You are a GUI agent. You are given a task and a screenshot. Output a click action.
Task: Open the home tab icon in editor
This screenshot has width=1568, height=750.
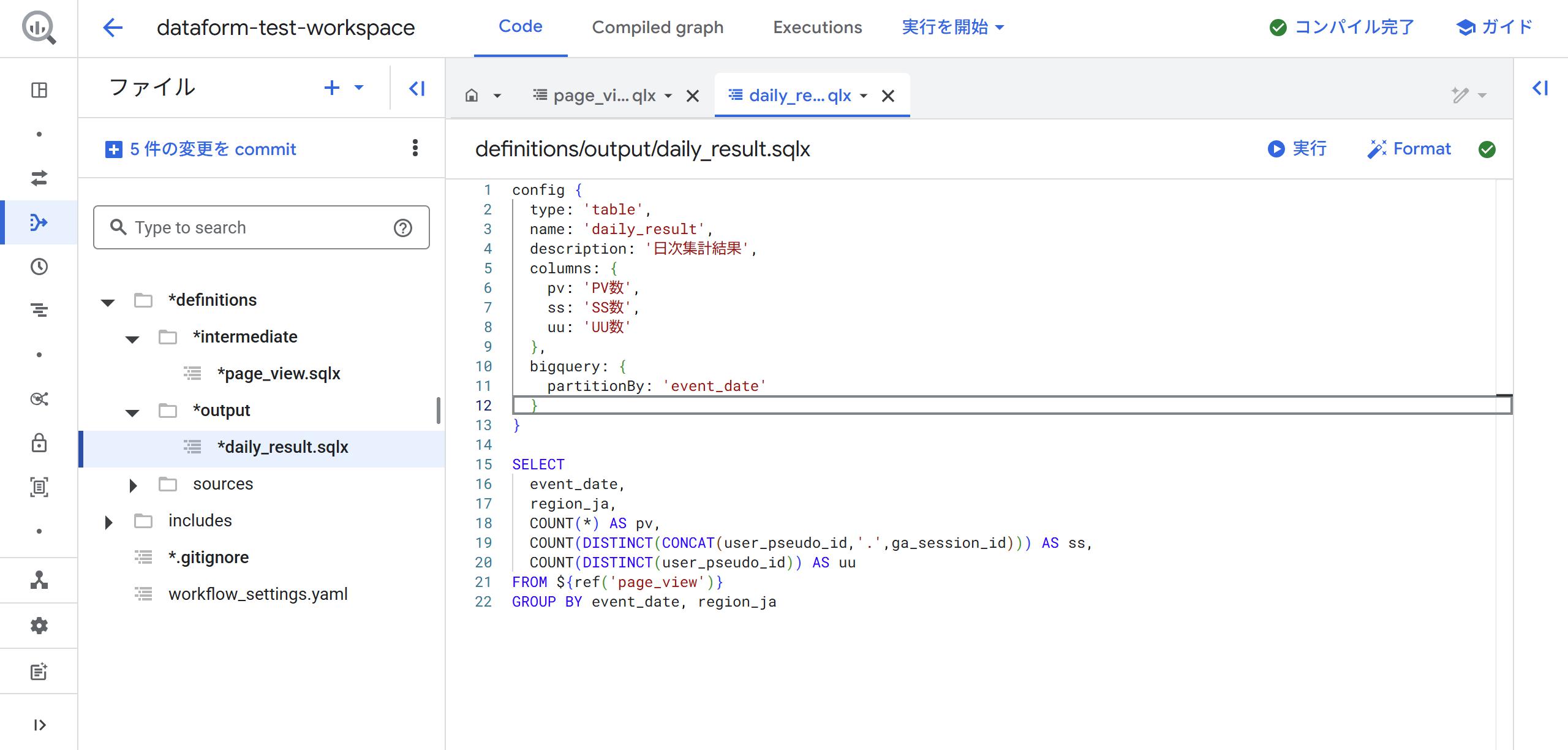(x=472, y=96)
